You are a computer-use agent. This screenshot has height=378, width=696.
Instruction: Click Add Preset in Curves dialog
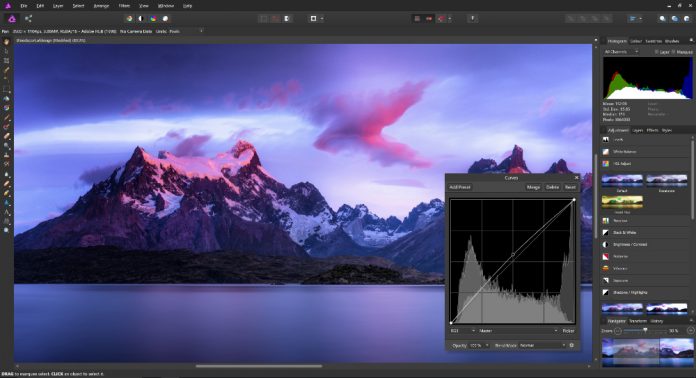pos(460,187)
